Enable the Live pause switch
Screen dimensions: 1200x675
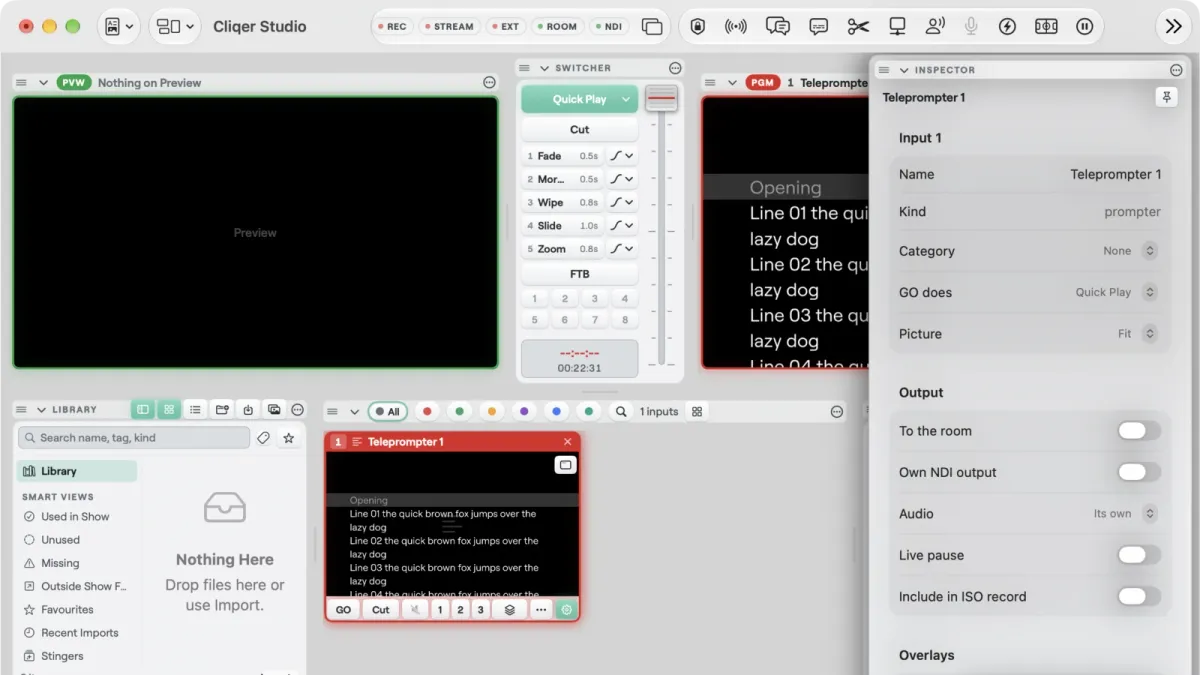[1139, 555]
